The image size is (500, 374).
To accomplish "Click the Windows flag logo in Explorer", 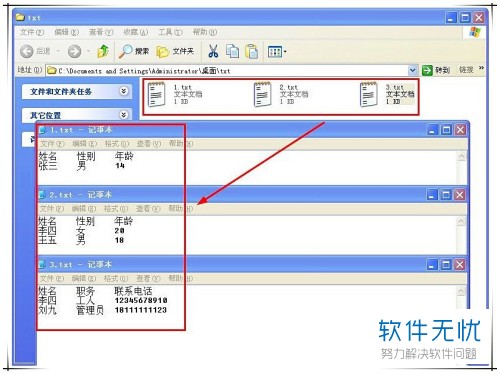I will pyautogui.click(x=475, y=32).
